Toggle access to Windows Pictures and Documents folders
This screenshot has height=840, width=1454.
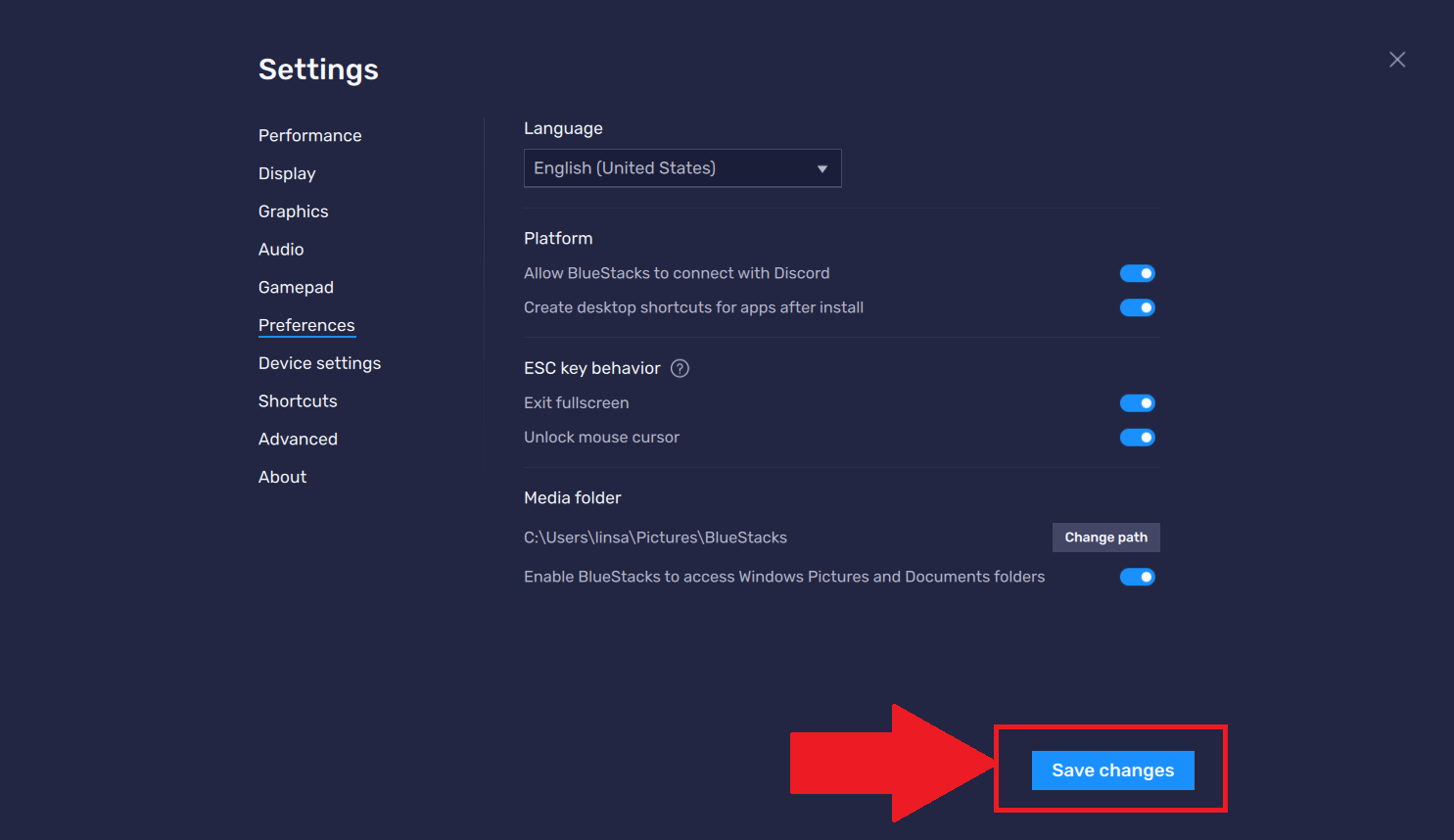click(1137, 577)
